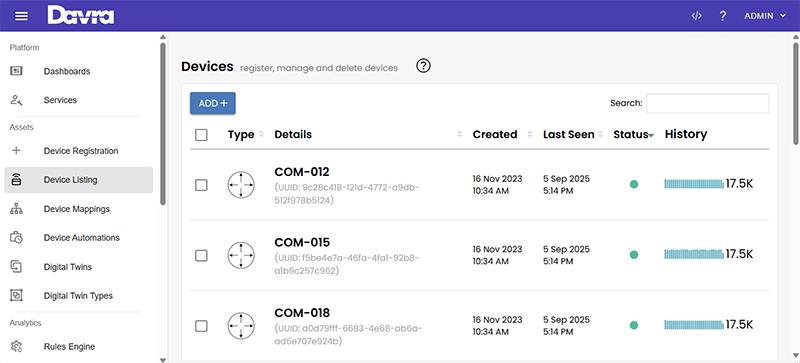Viewport: 800px width, 363px height.
Task: Click the COM-012 device type icon
Action: click(x=241, y=185)
